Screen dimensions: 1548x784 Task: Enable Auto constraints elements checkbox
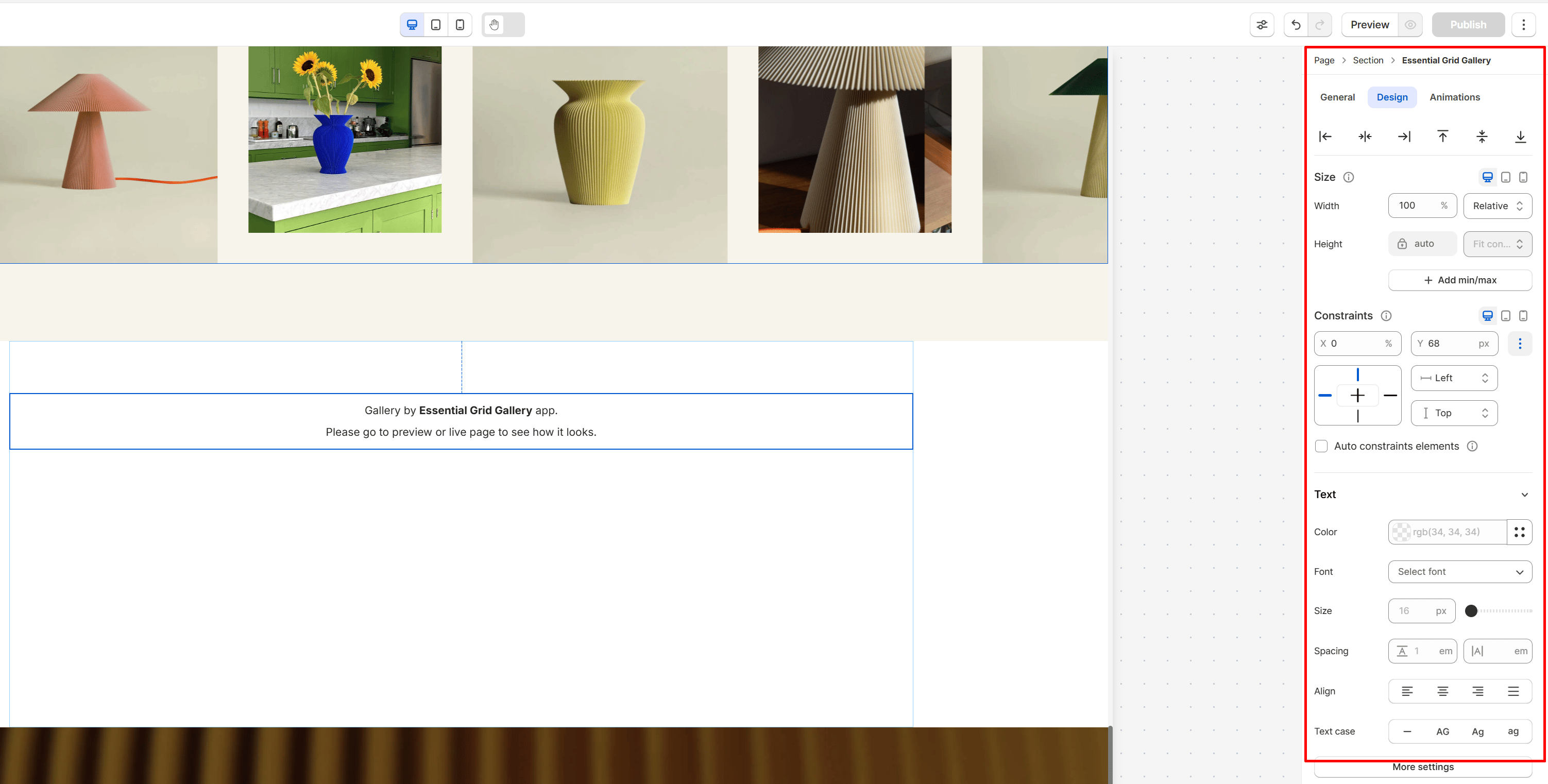click(1321, 446)
